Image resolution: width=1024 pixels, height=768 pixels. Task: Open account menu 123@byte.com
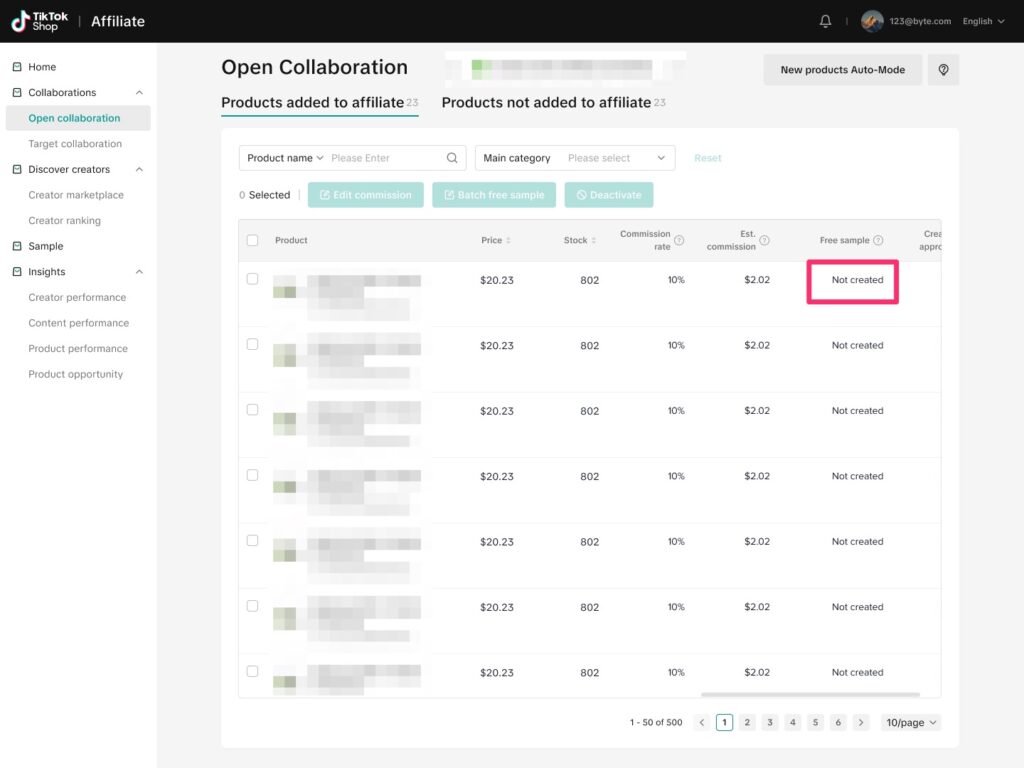pyautogui.click(x=920, y=22)
